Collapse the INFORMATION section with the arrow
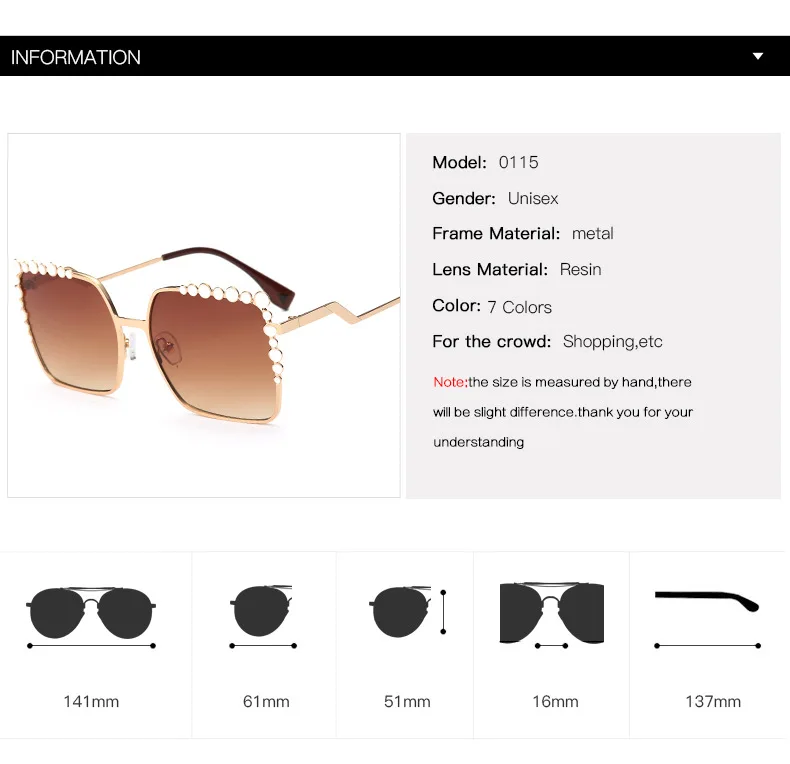This screenshot has width=790, height=764. [x=758, y=56]
